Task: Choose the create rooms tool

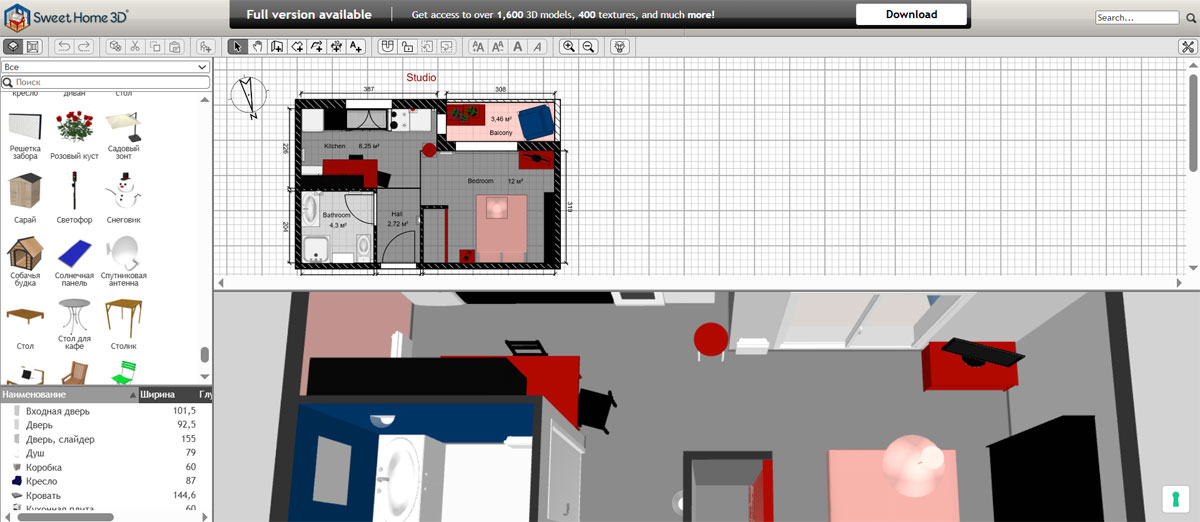Action: pos(297,47)
